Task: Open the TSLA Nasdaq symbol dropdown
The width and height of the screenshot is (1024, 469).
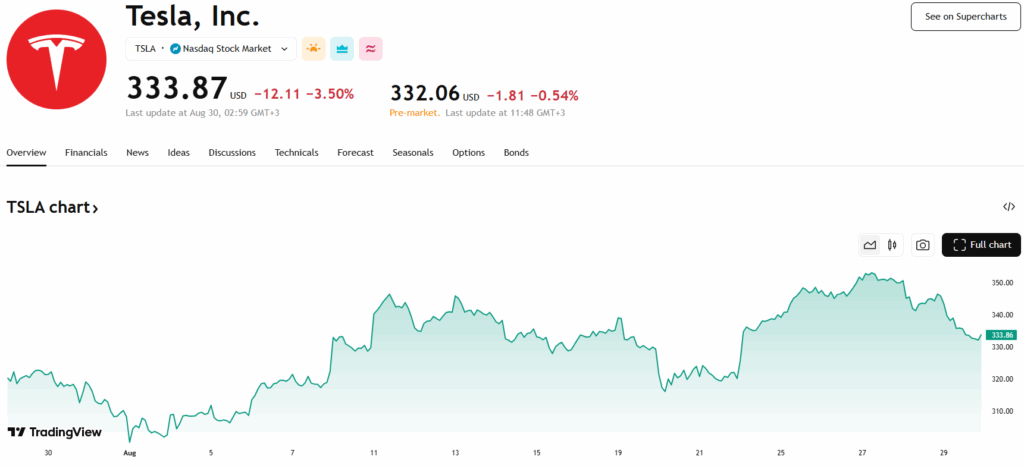Action: point(211,48)
